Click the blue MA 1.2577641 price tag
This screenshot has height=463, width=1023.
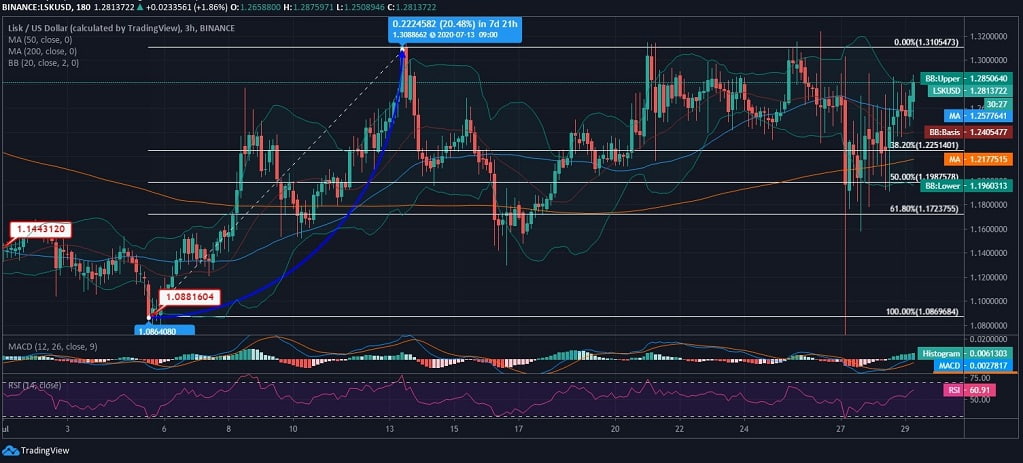tap(980, 115)
